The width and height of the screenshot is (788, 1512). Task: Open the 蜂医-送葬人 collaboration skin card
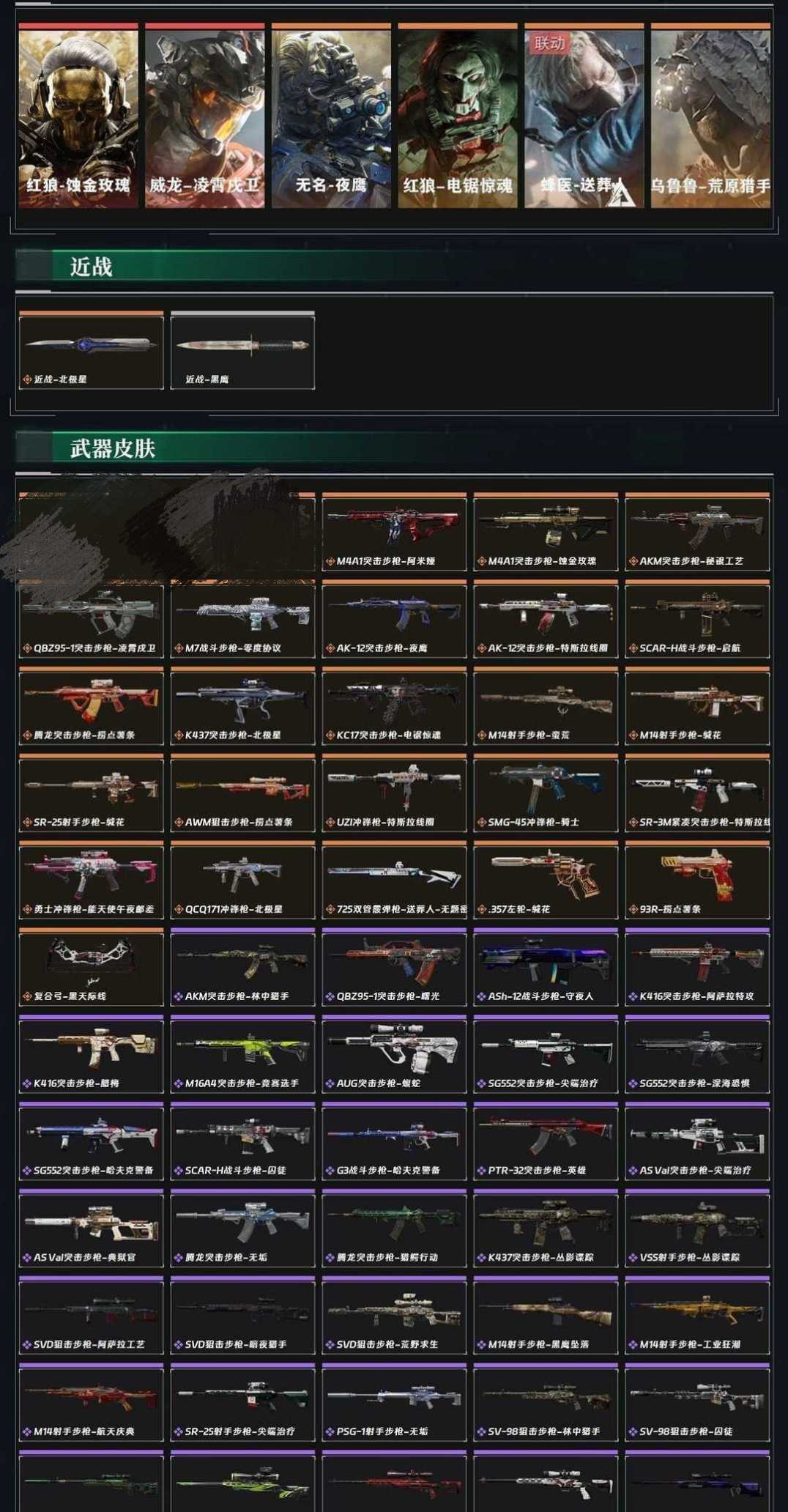[x=584, y=116]
